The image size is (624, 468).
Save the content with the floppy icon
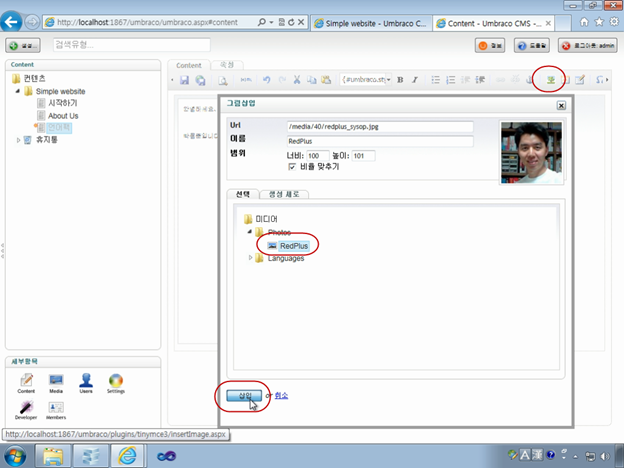184,80
